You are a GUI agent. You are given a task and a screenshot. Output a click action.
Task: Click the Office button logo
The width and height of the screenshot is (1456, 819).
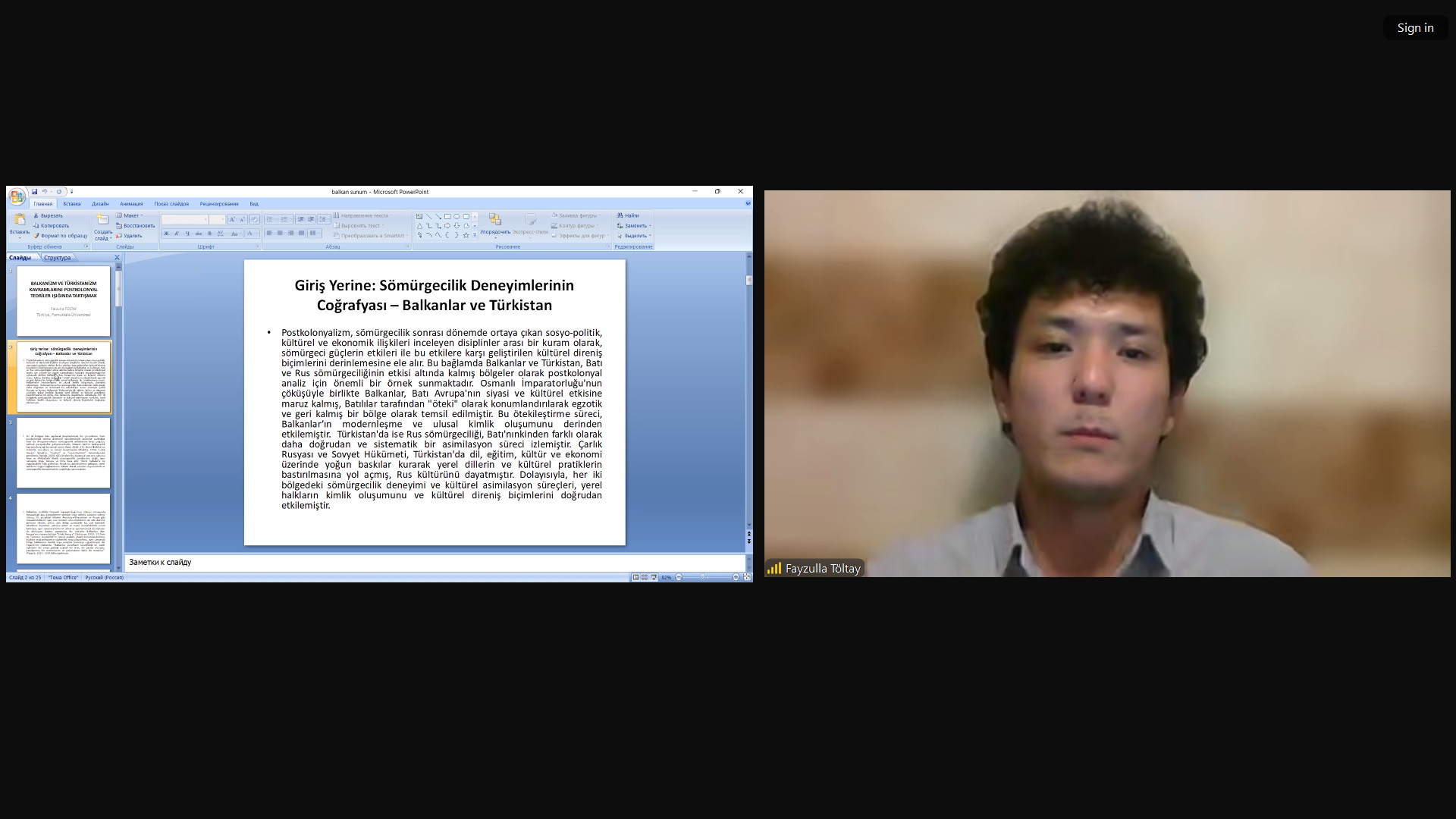click(17, 197)
